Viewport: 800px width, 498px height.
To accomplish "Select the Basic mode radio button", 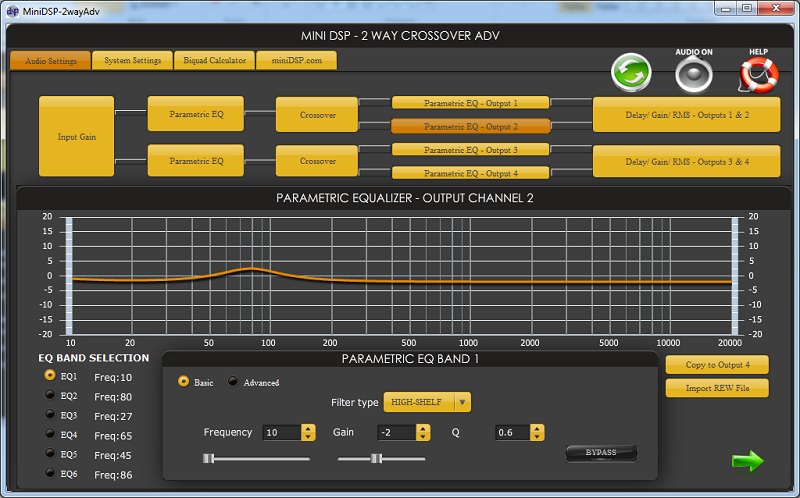I will coord(183,382).
